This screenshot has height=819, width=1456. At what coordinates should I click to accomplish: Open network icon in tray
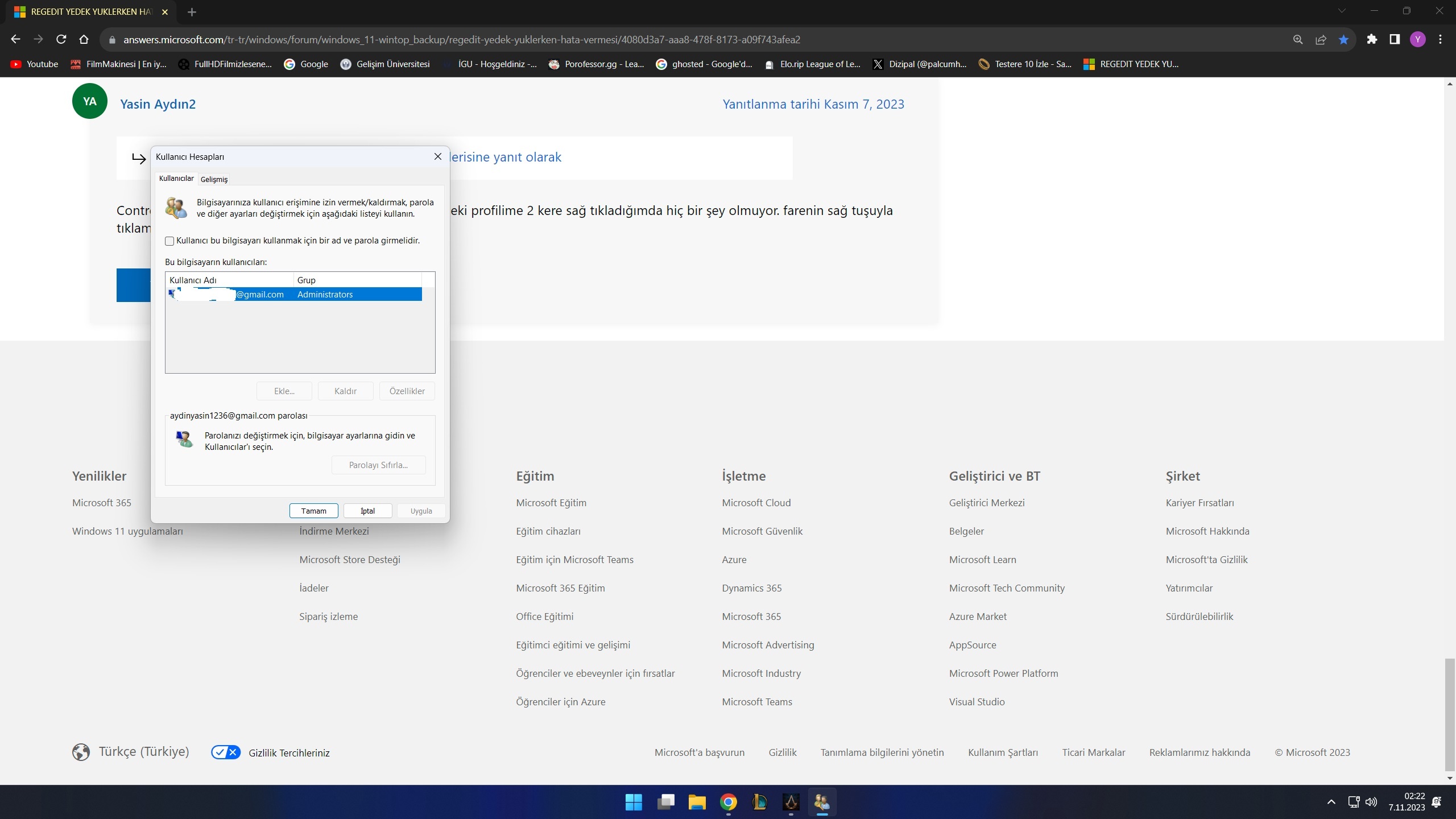(1354, 802)
